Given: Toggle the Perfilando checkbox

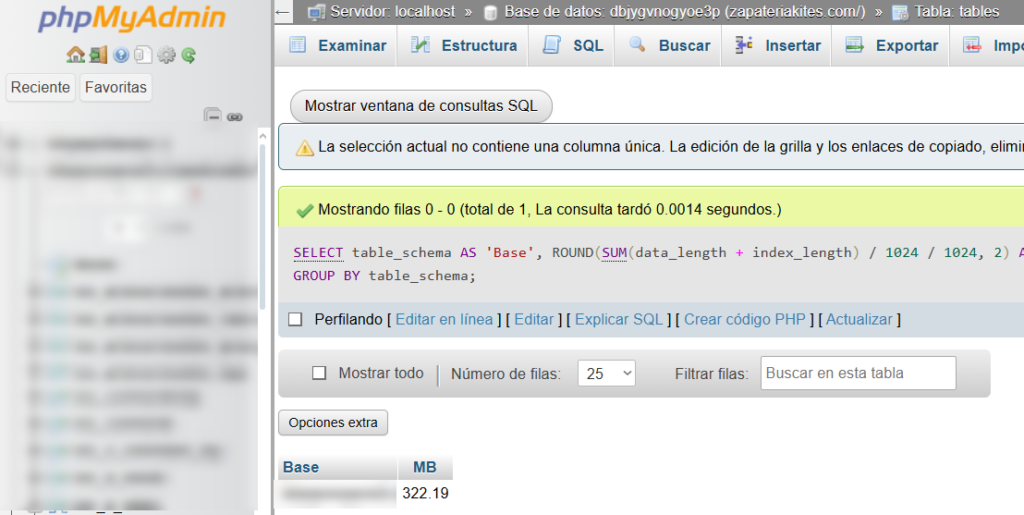Looking at the screenshot, I should point(295,319).
